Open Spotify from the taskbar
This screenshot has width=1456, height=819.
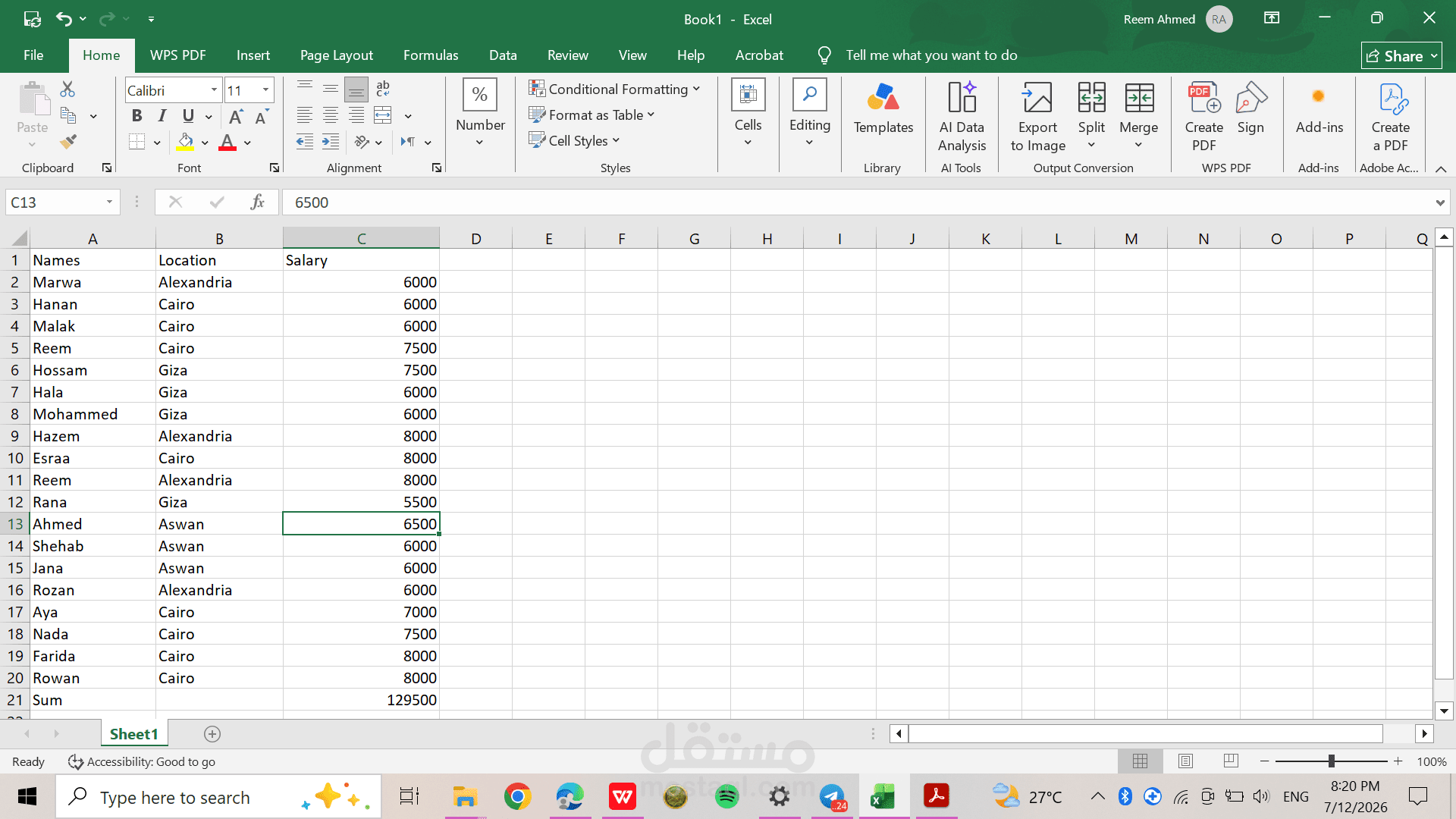coord(726,797)
